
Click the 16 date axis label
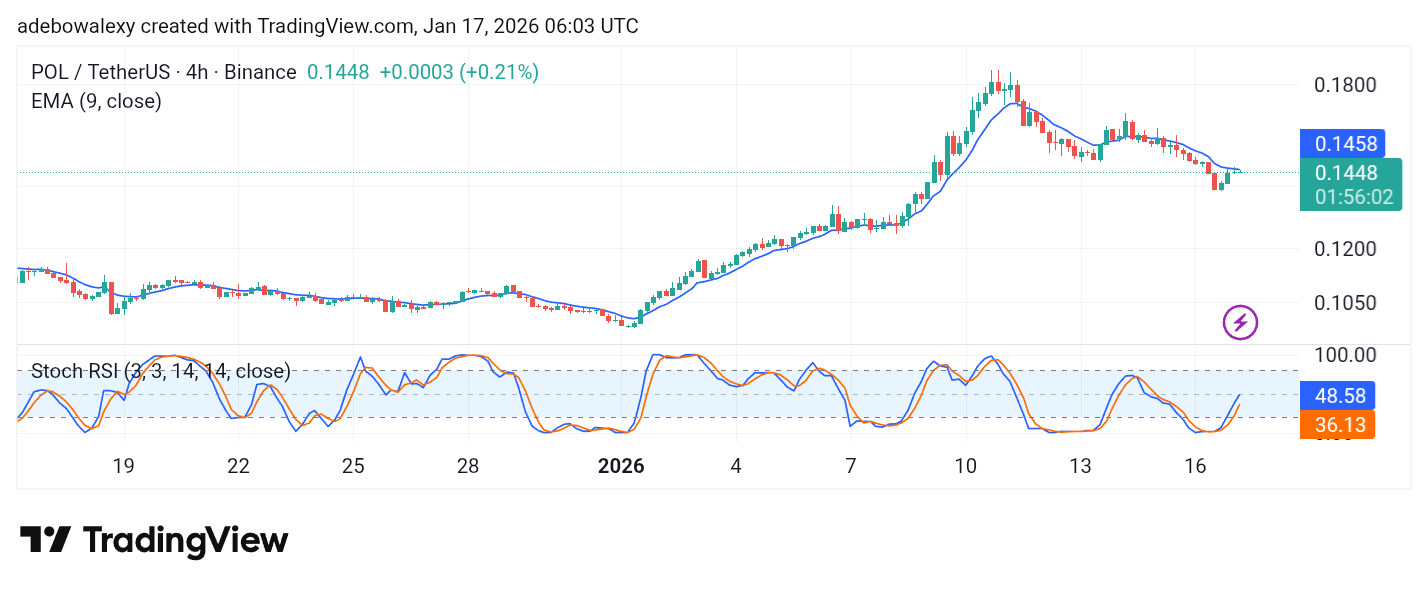click(x=1196, y=466)
